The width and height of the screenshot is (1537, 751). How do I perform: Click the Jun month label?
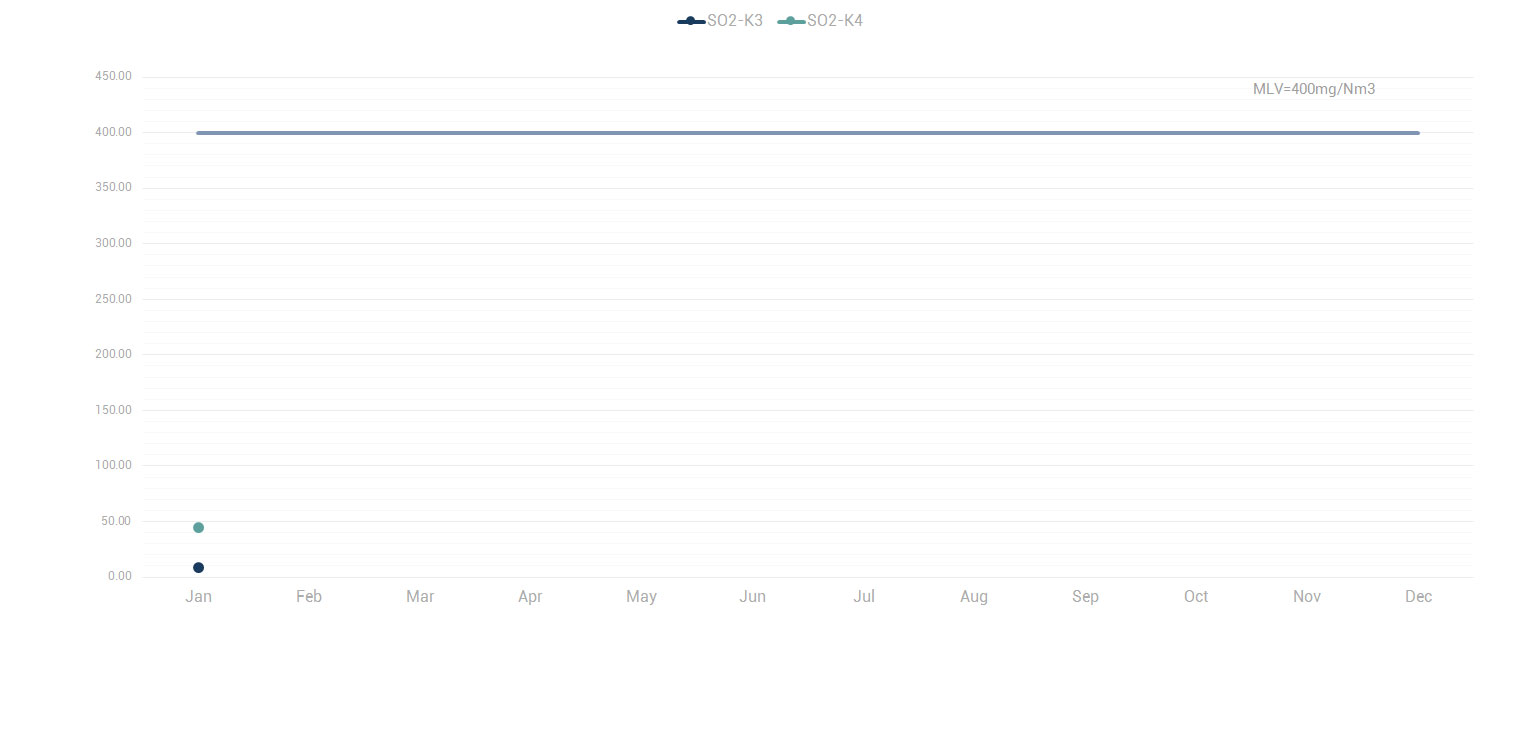tap(752, 597)
